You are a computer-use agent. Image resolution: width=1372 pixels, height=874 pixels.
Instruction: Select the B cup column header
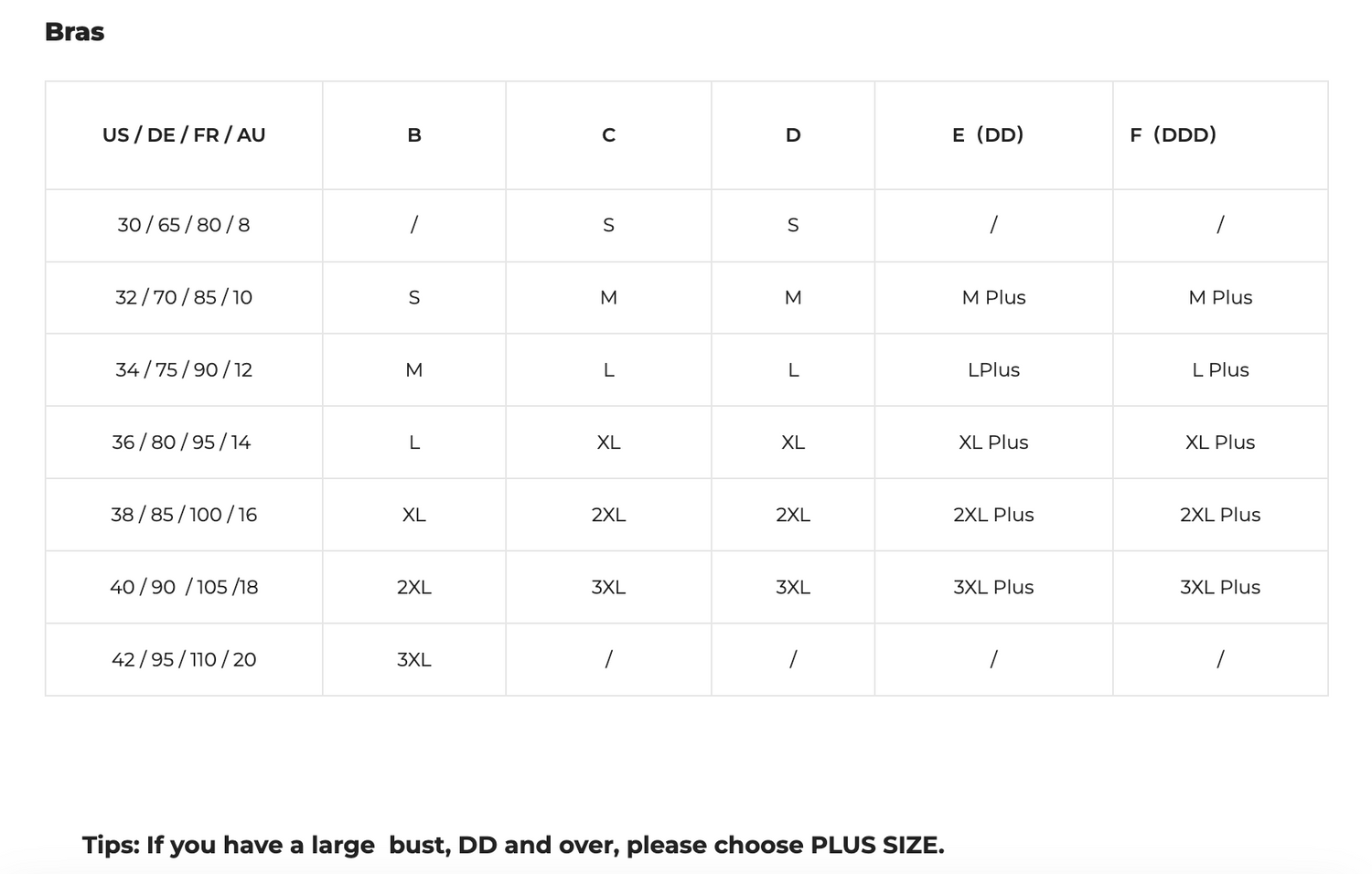(414, 135)
